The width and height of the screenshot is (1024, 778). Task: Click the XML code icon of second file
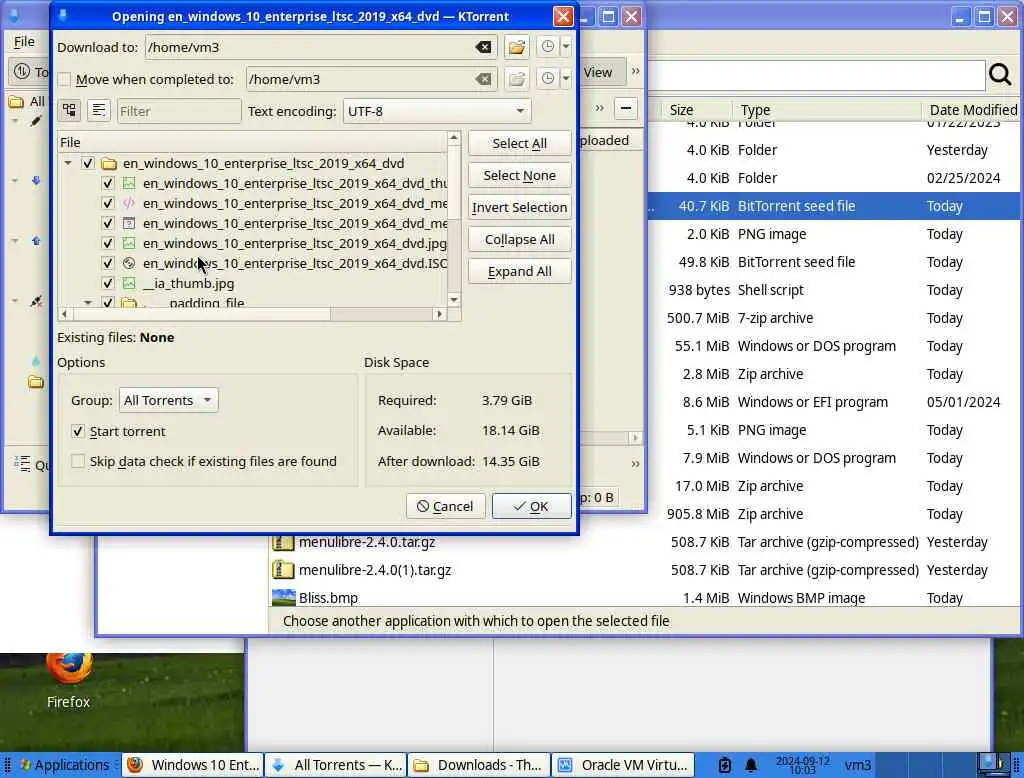tap(129, 203)
